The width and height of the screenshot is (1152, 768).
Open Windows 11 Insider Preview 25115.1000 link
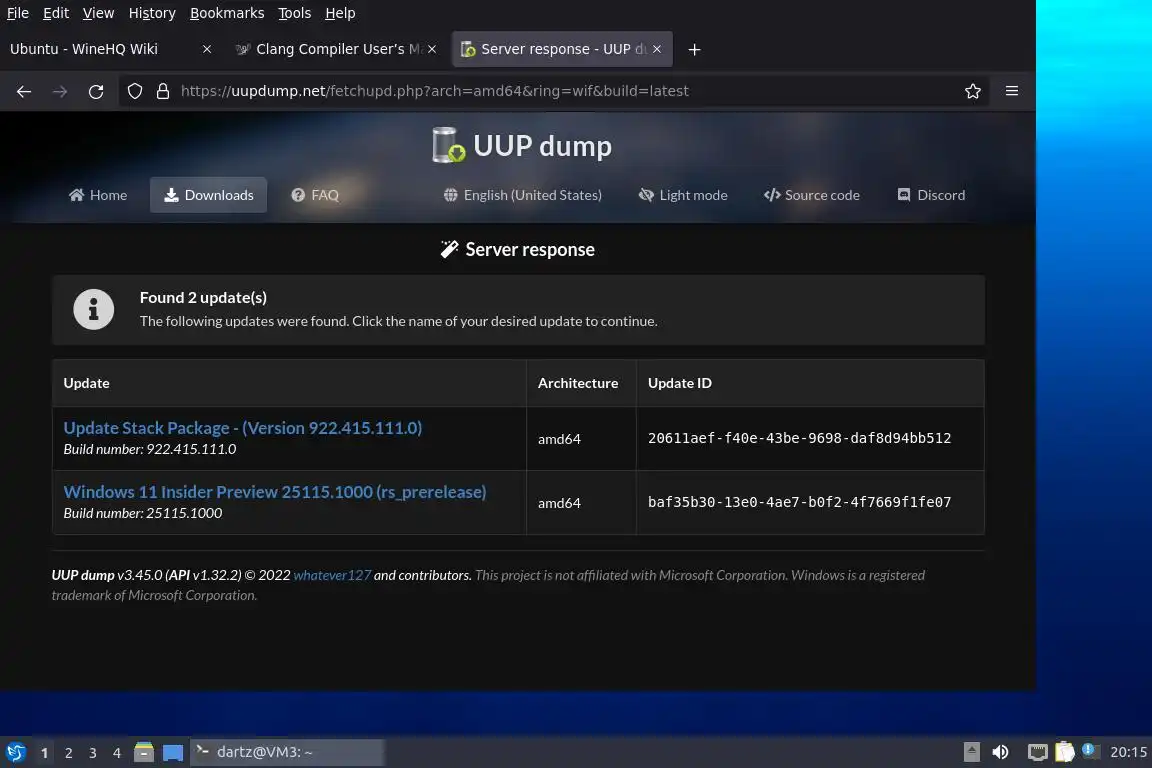point(275,492)
